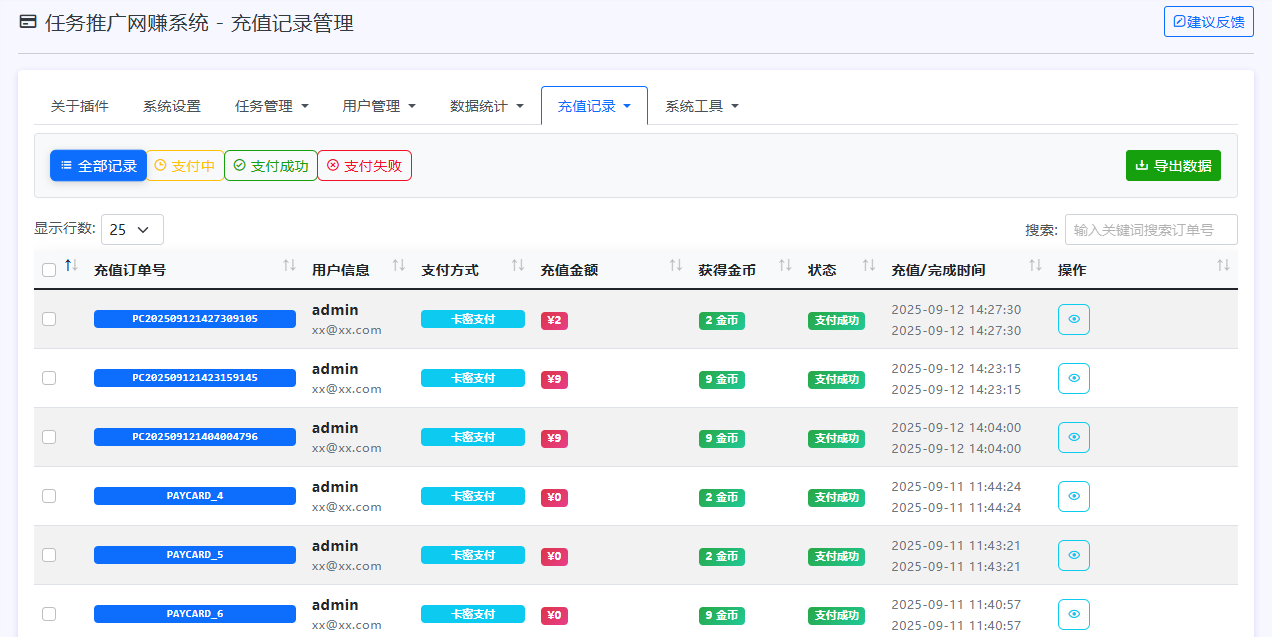Screen dimensions: 1272x637
Task: Filter records by 支付失败 status
Action: click(364, 165)
